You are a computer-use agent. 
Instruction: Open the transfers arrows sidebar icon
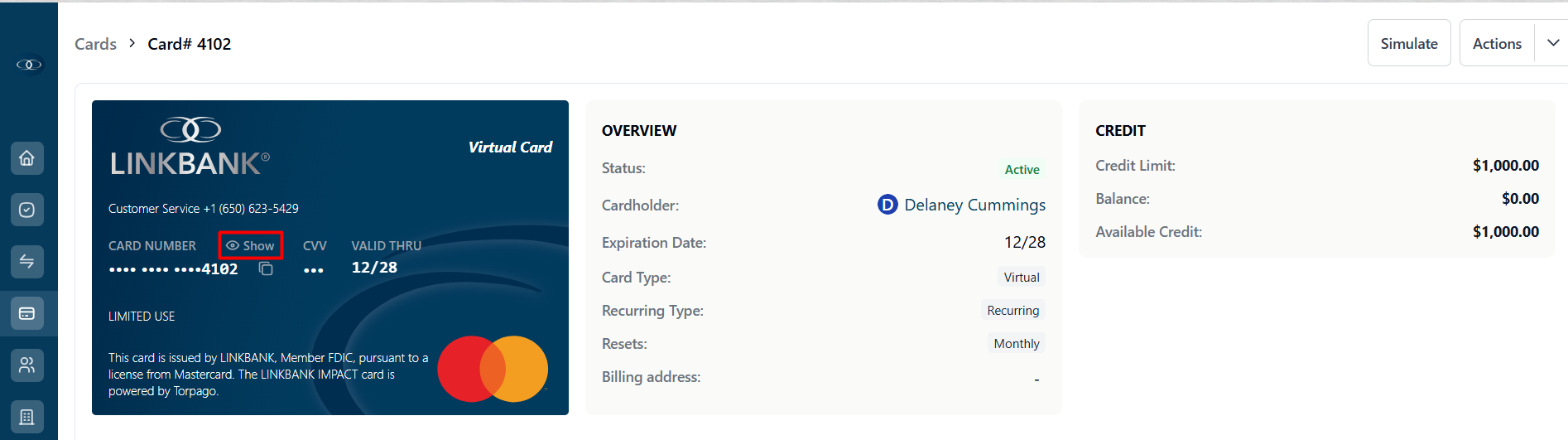click(x=26, y=262)
